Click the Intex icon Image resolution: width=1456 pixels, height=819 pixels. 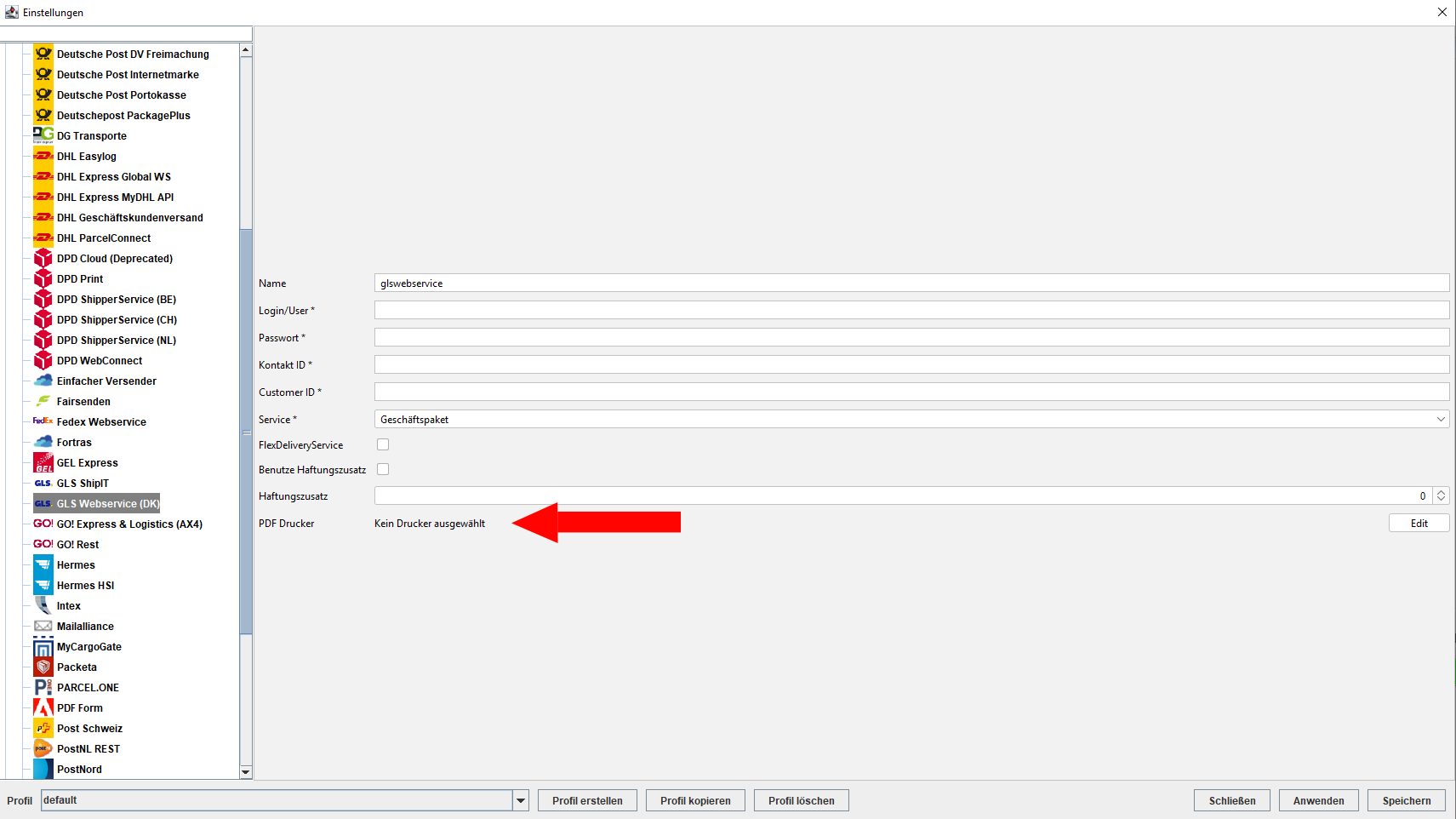(x=43, y=605)
